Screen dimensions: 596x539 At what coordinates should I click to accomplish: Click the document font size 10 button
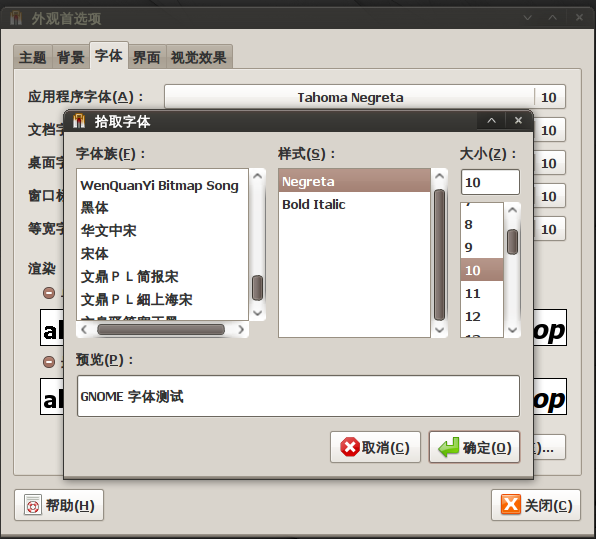[549, 130]
